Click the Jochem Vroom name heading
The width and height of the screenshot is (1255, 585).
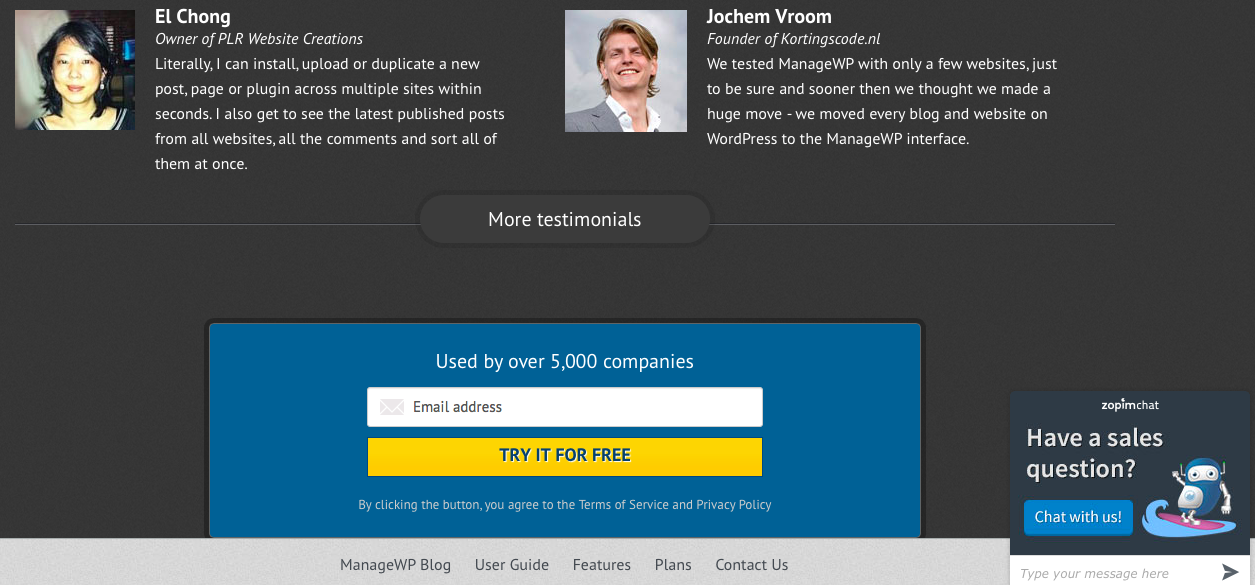tap(769, 16)
